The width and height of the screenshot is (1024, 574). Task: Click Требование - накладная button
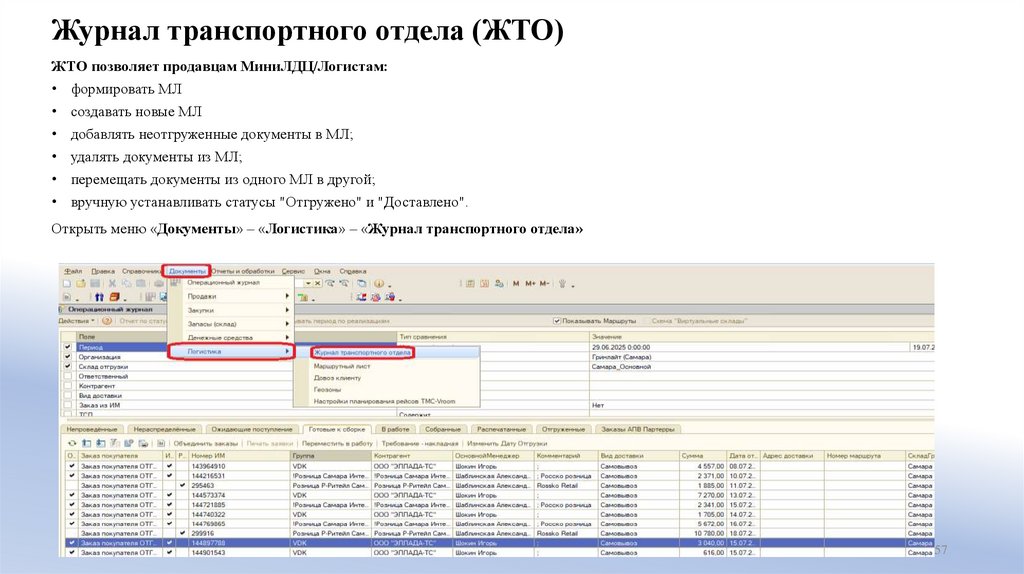420,443
